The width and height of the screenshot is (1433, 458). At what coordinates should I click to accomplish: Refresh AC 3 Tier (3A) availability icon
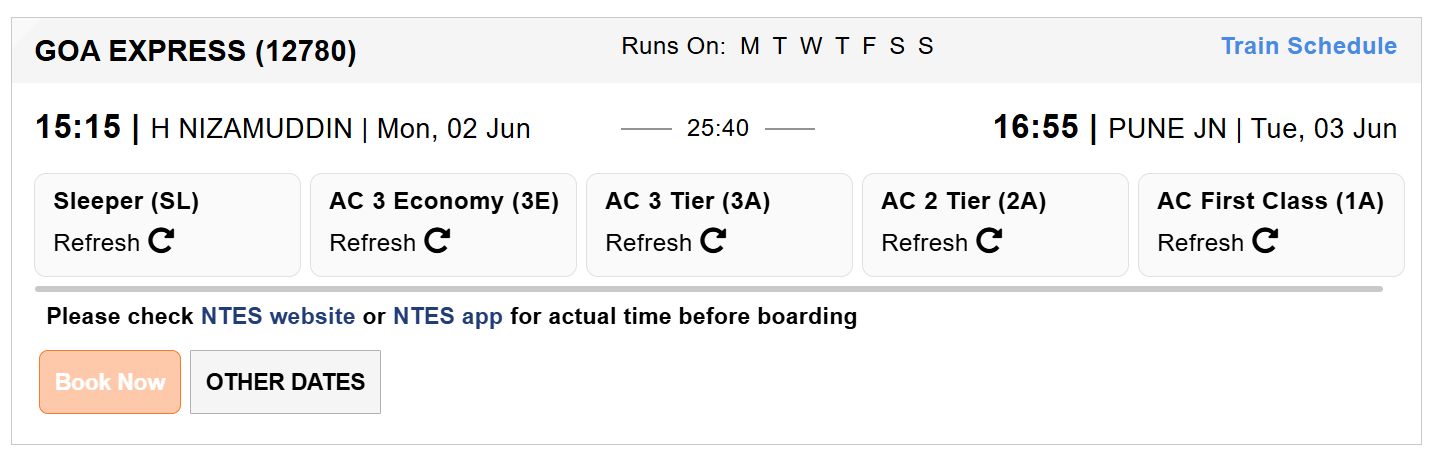click(713, 241)
